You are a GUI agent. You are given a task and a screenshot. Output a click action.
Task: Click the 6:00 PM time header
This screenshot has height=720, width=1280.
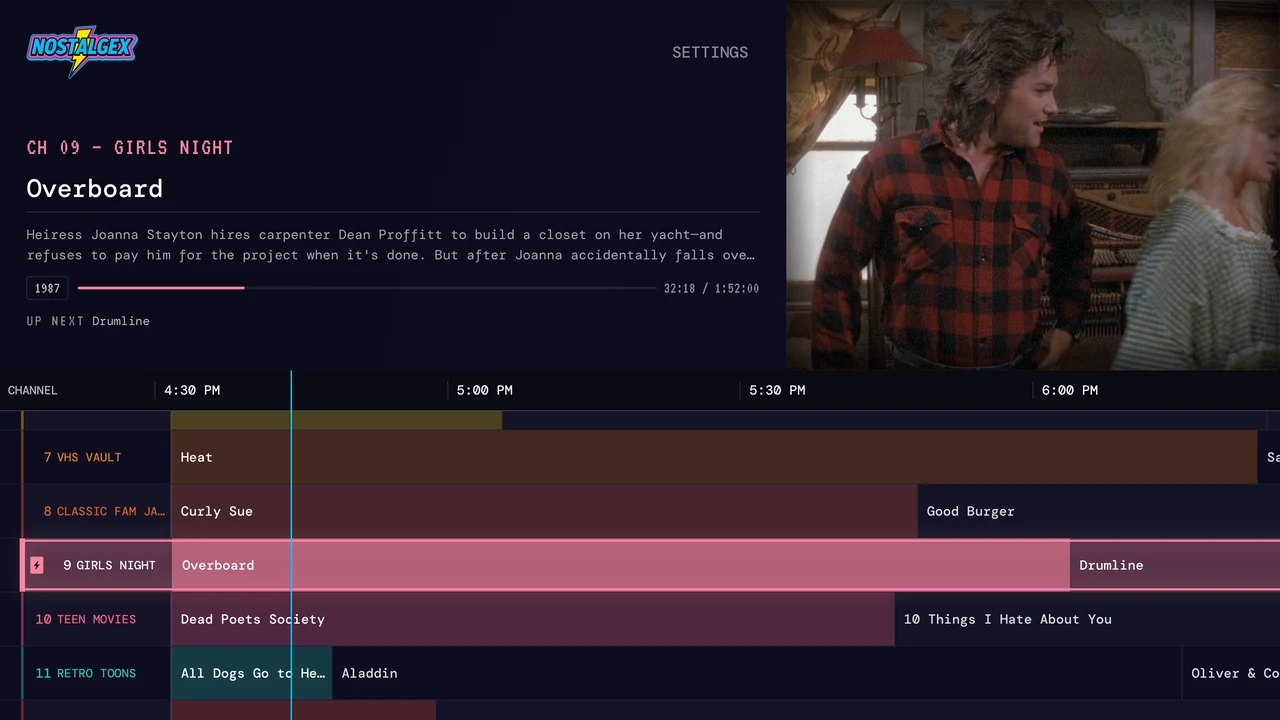pyautogui.click(x=1070, y=390)
